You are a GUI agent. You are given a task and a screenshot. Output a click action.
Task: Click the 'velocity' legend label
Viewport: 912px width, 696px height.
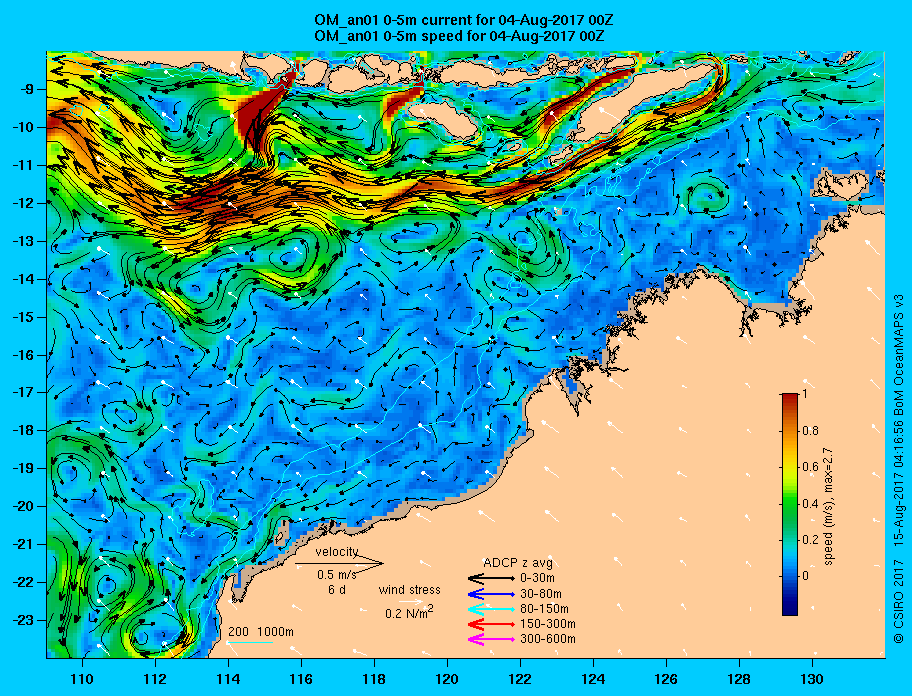[337, 552]
